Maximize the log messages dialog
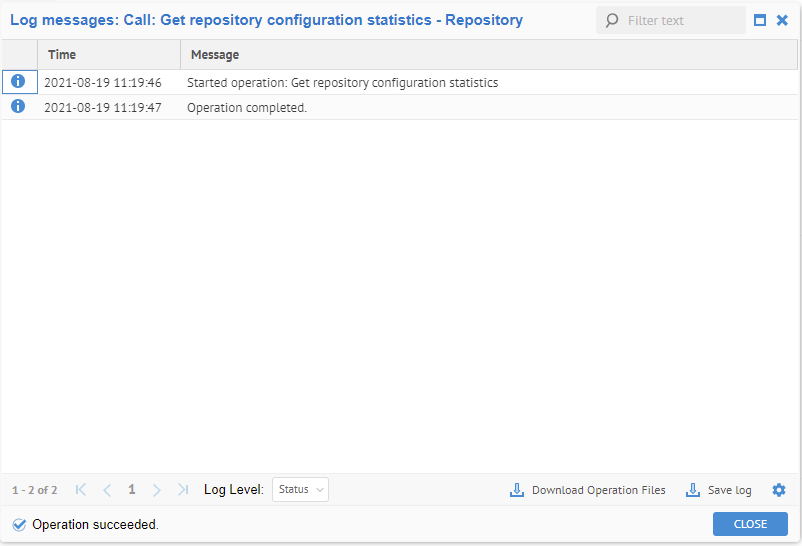The image size is (802, 546). pyautogui.click(x=760, y=20)
